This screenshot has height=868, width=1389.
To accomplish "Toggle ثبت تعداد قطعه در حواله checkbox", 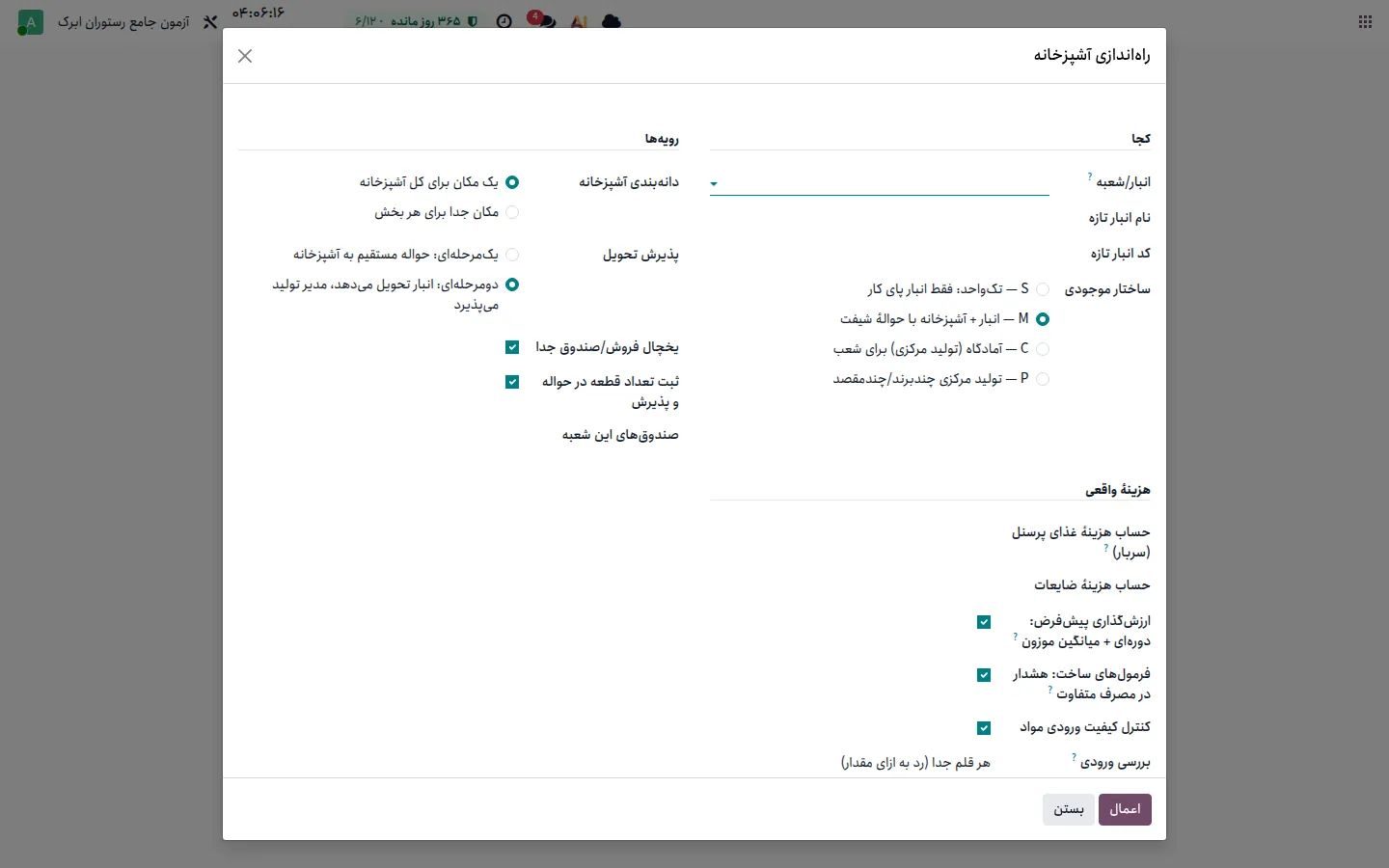I will [x=512, y=382].
